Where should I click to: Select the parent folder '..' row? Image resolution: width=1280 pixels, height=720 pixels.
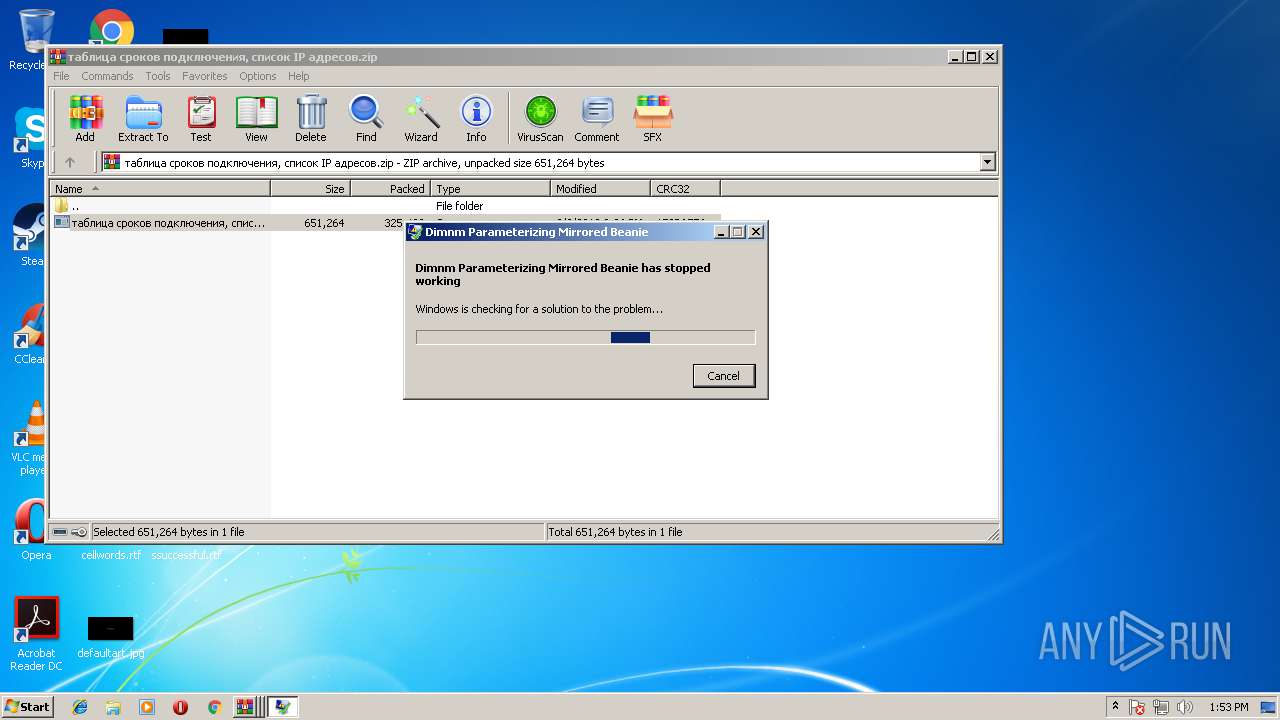point(385,206)
